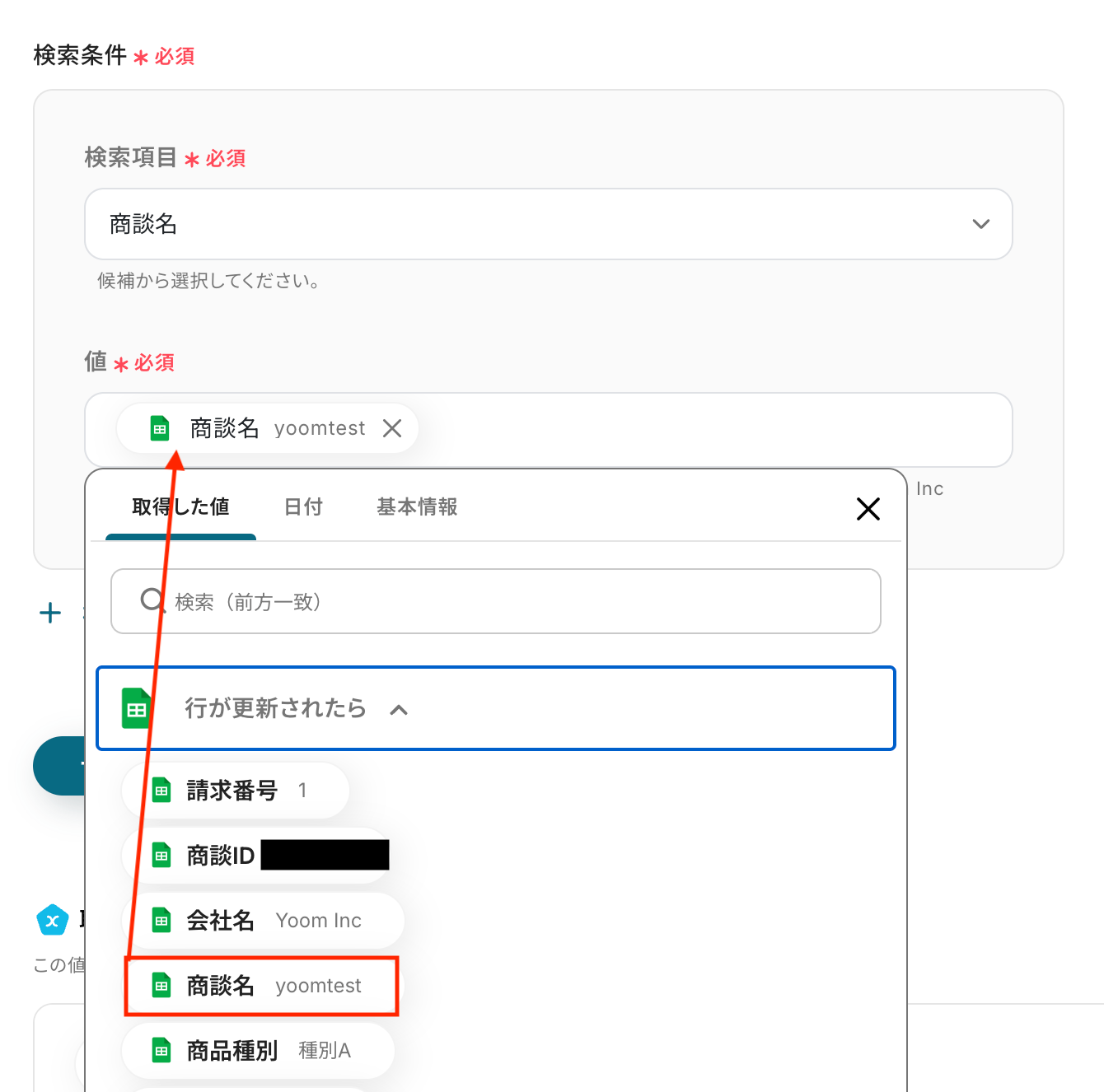
Task: Switch to the 日付 tab
Action: [x=303, y=507]
